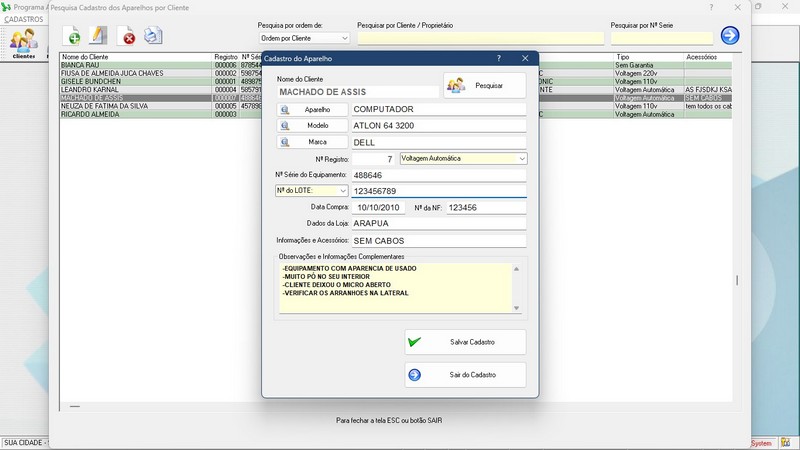800x450 pixels.
Task: Click the edit record notepad icon
Action: (98, 37)
